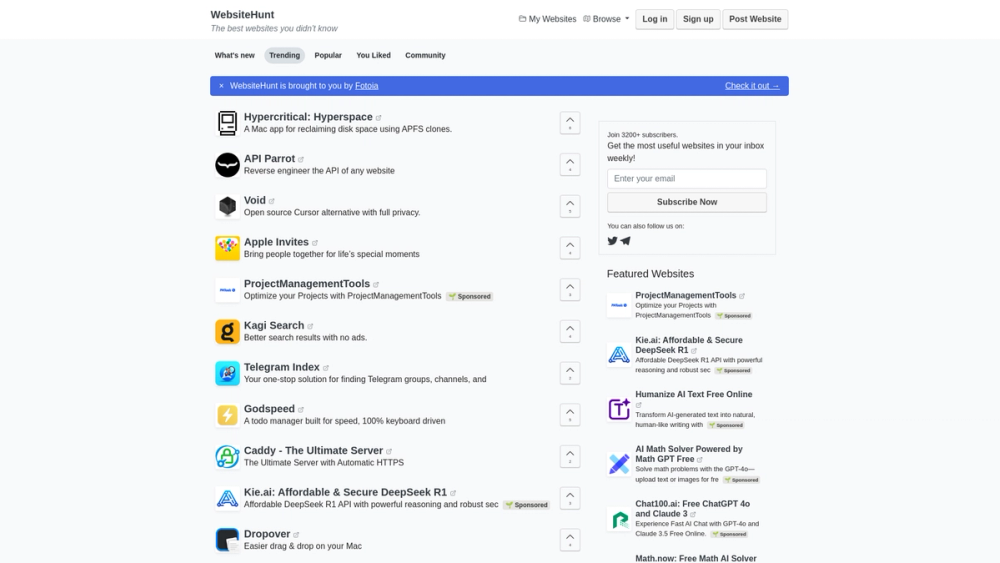This screenshot has height=563, width=1000.
Task: Open the Dropover app icon
Action: click(x=227, y=540)
